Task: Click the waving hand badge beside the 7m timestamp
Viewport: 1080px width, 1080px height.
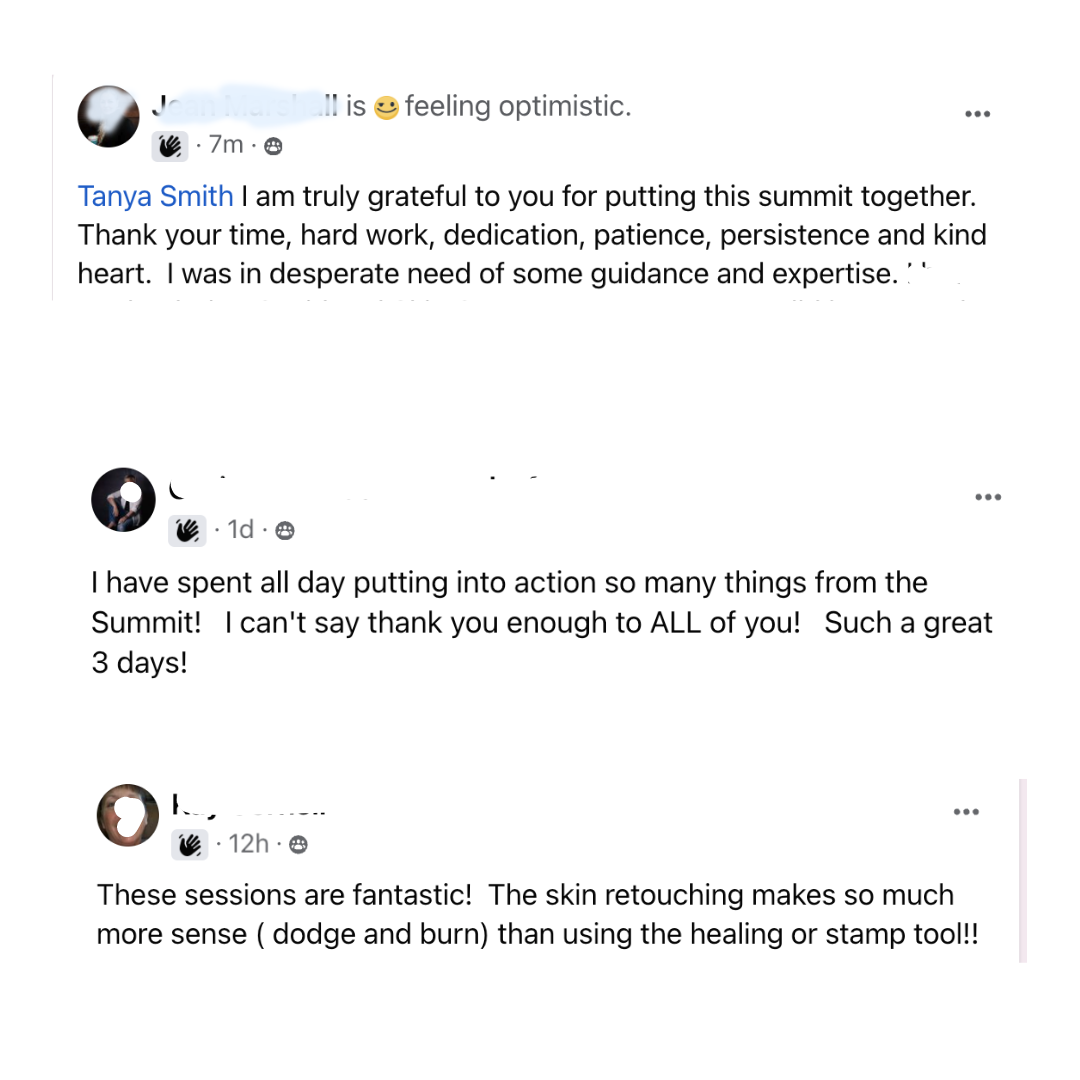Action: [170, 146]
